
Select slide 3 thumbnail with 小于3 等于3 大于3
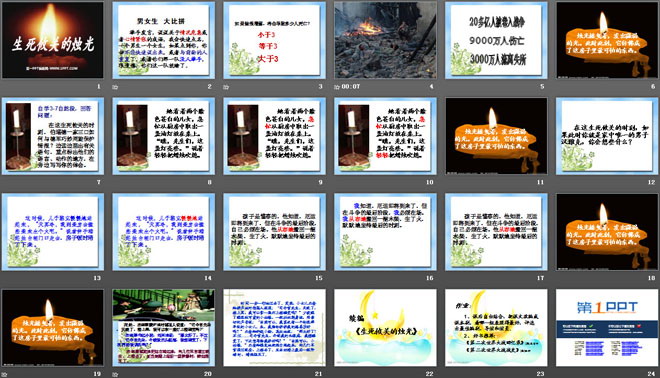point(274,40)
